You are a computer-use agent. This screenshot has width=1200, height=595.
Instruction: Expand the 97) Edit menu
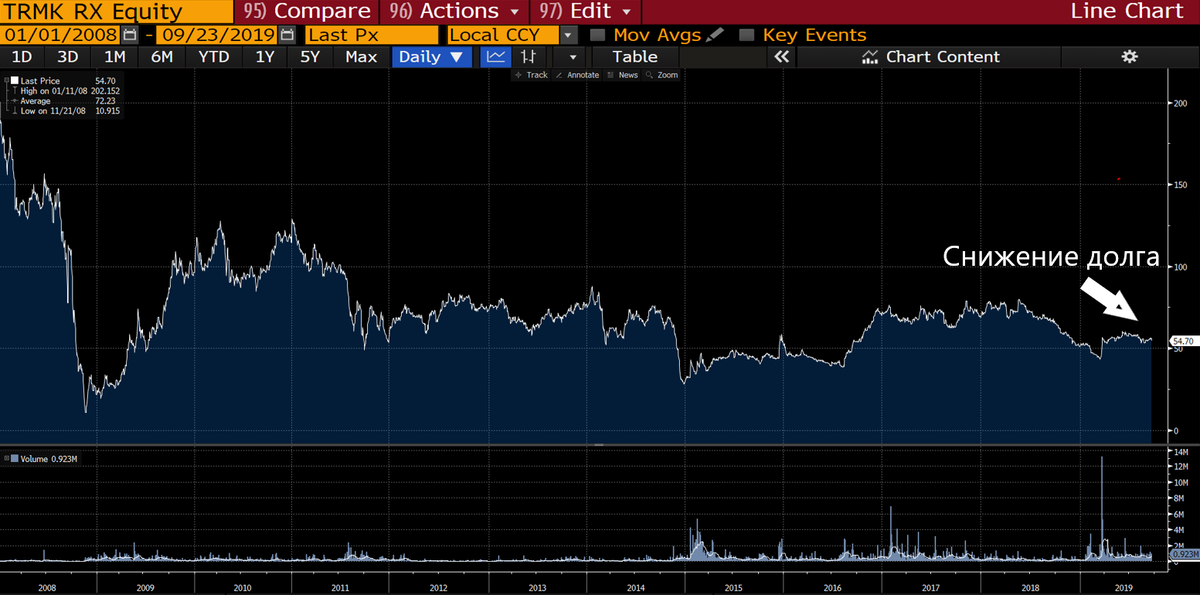coord(586,12)
